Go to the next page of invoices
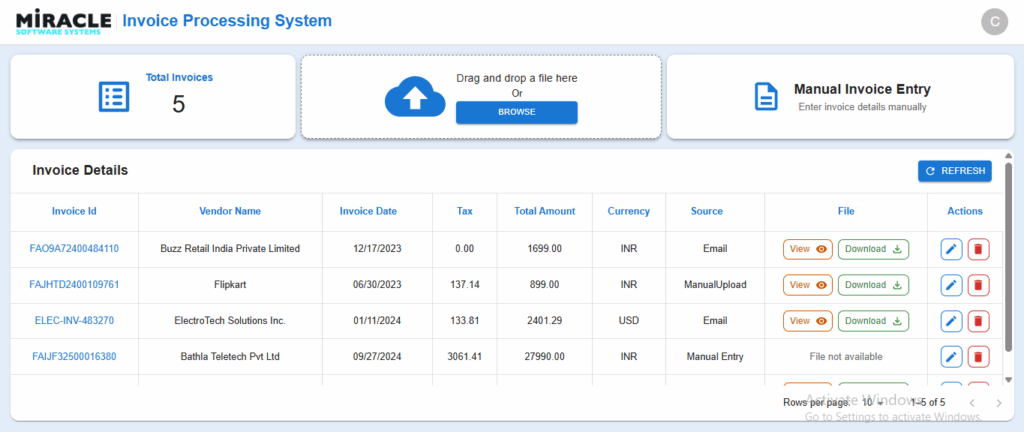The height and width of the screenshot is (432, 1024). [x=999, y=403]
